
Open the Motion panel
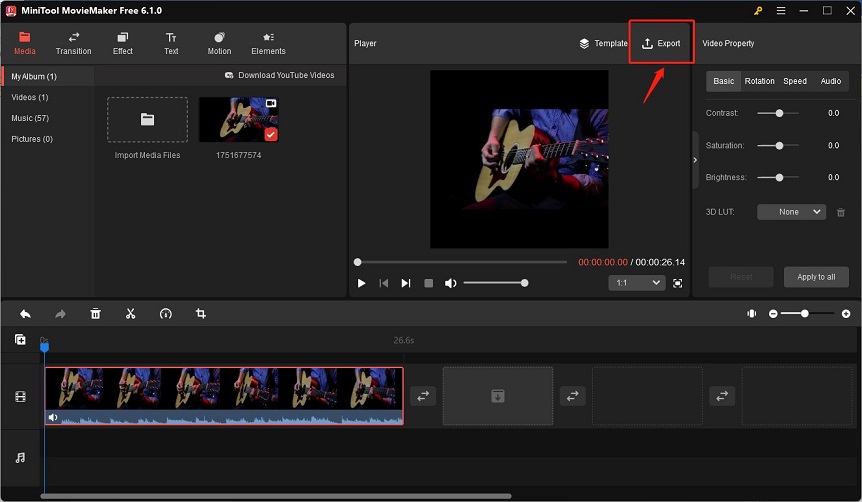point(219,43)
